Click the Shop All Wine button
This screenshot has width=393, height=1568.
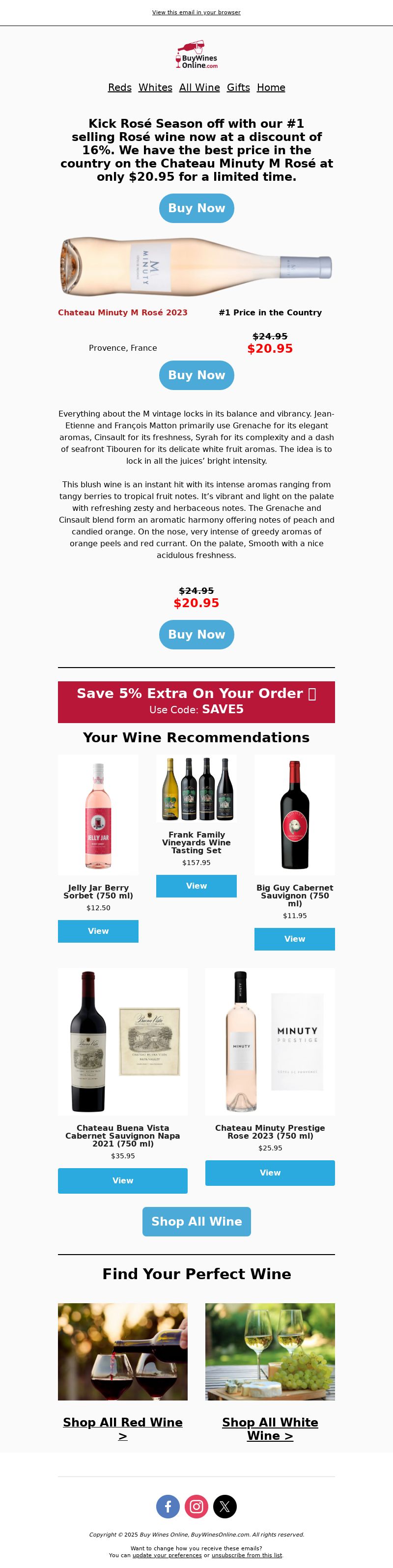pyautogui.click(x=196, y=1221)
